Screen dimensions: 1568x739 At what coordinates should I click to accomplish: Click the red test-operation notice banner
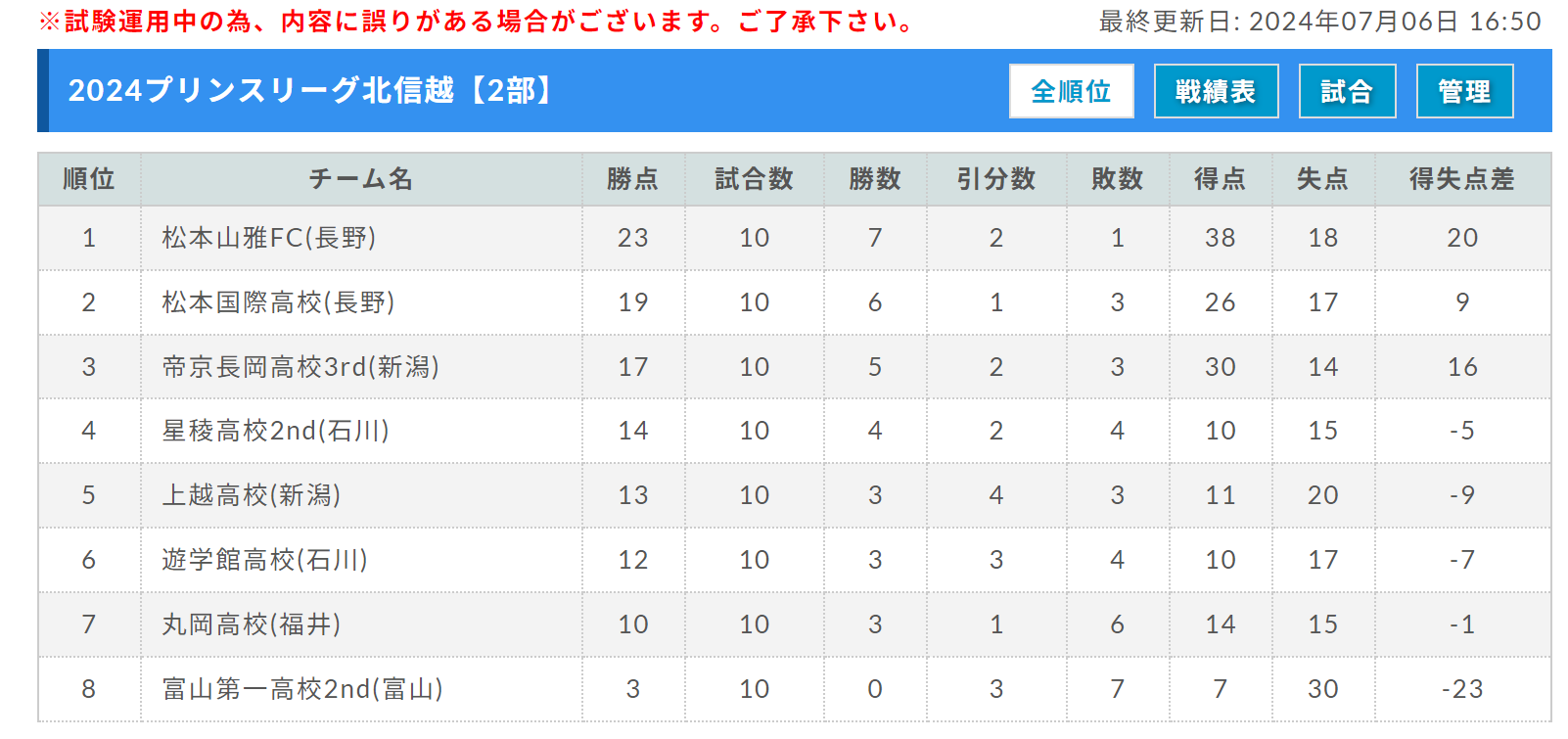tap(470, 20)
